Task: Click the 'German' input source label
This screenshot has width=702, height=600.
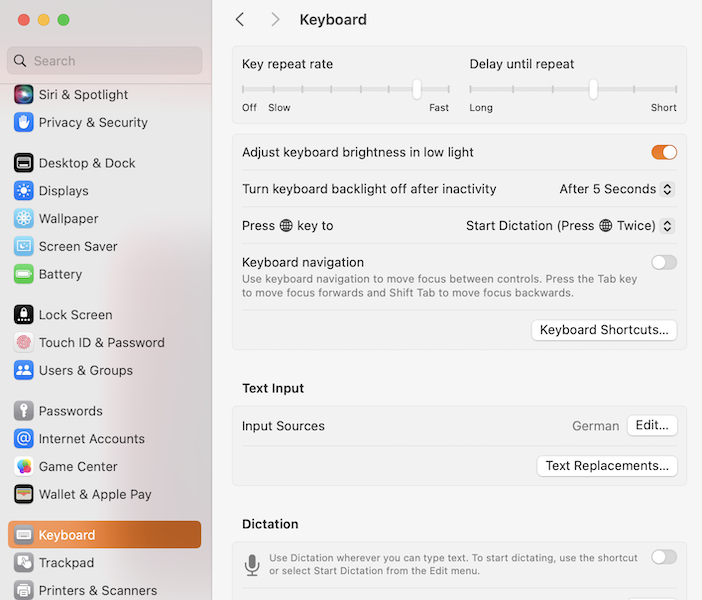Action: pyautogui.click(x=595, y=426)
